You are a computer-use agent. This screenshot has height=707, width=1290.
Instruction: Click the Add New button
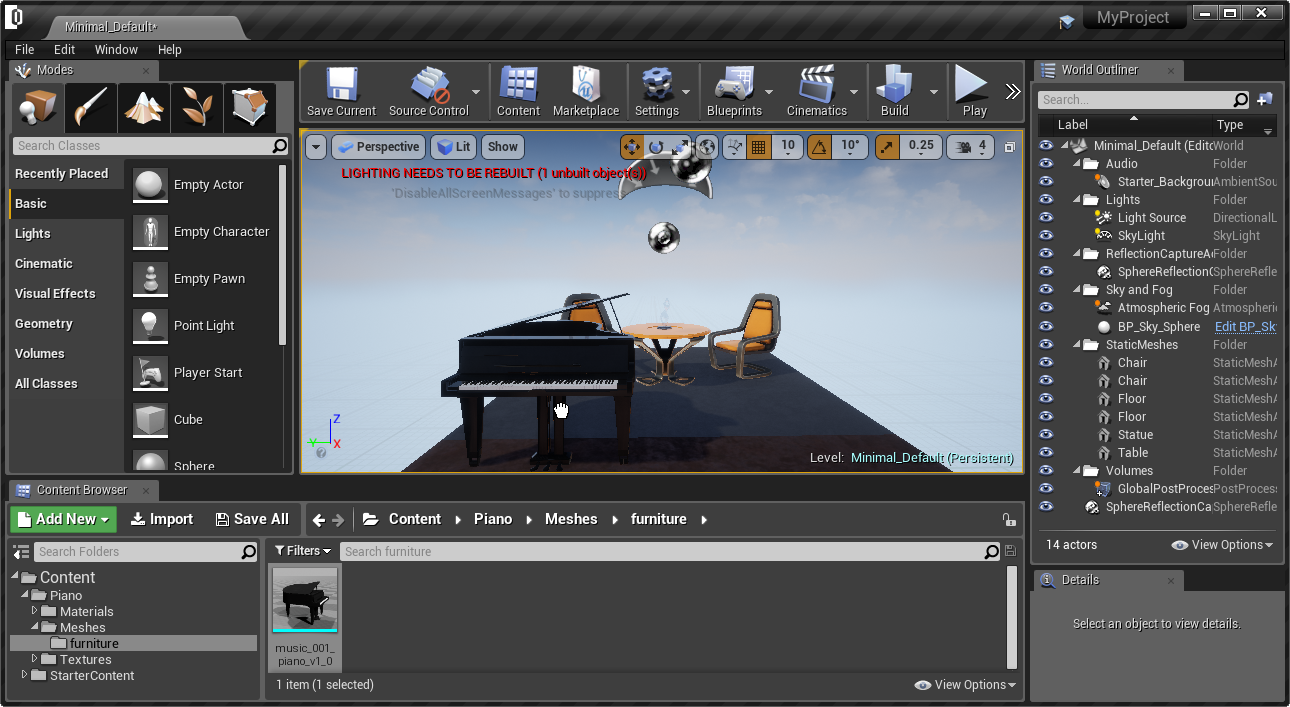pos(64,519)
